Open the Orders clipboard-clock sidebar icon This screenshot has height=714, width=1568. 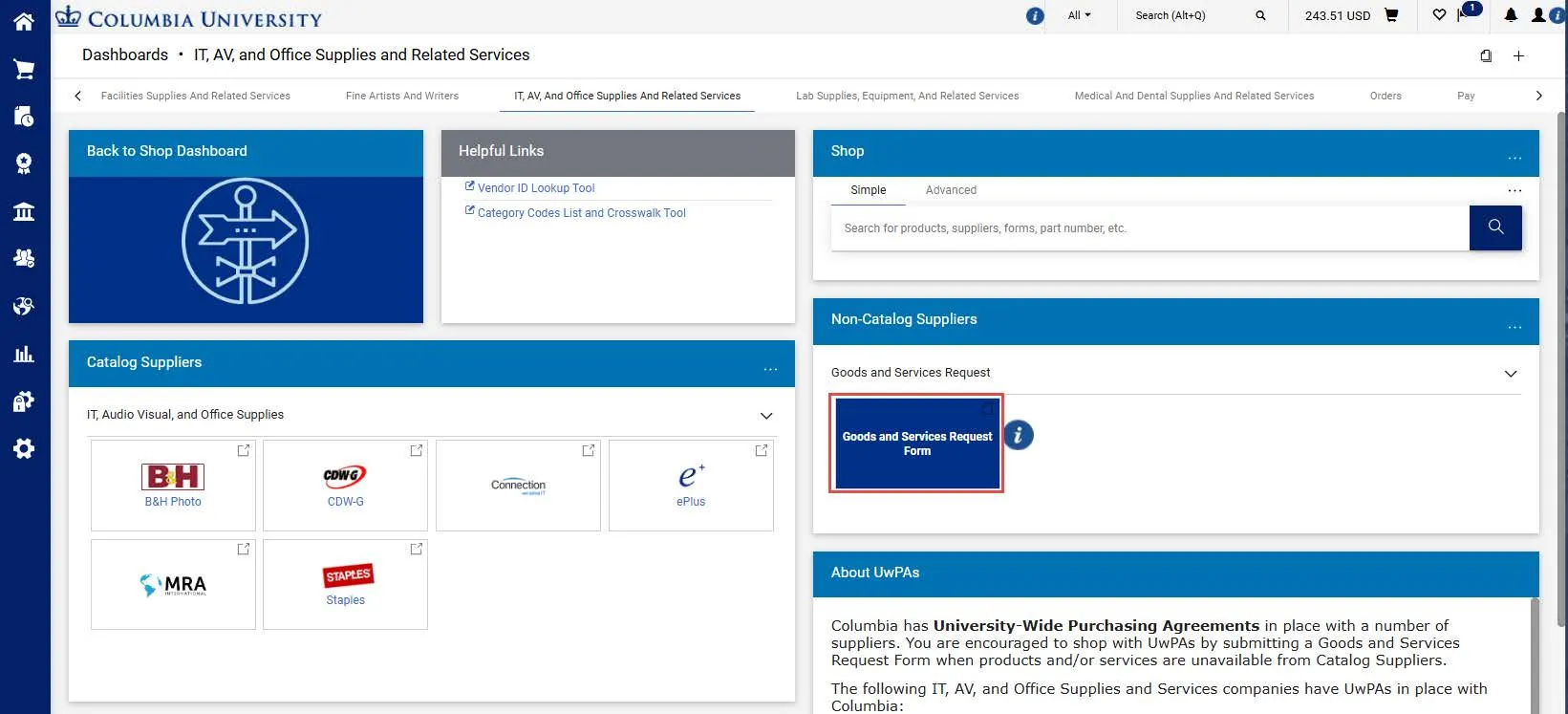pos(24,117)
